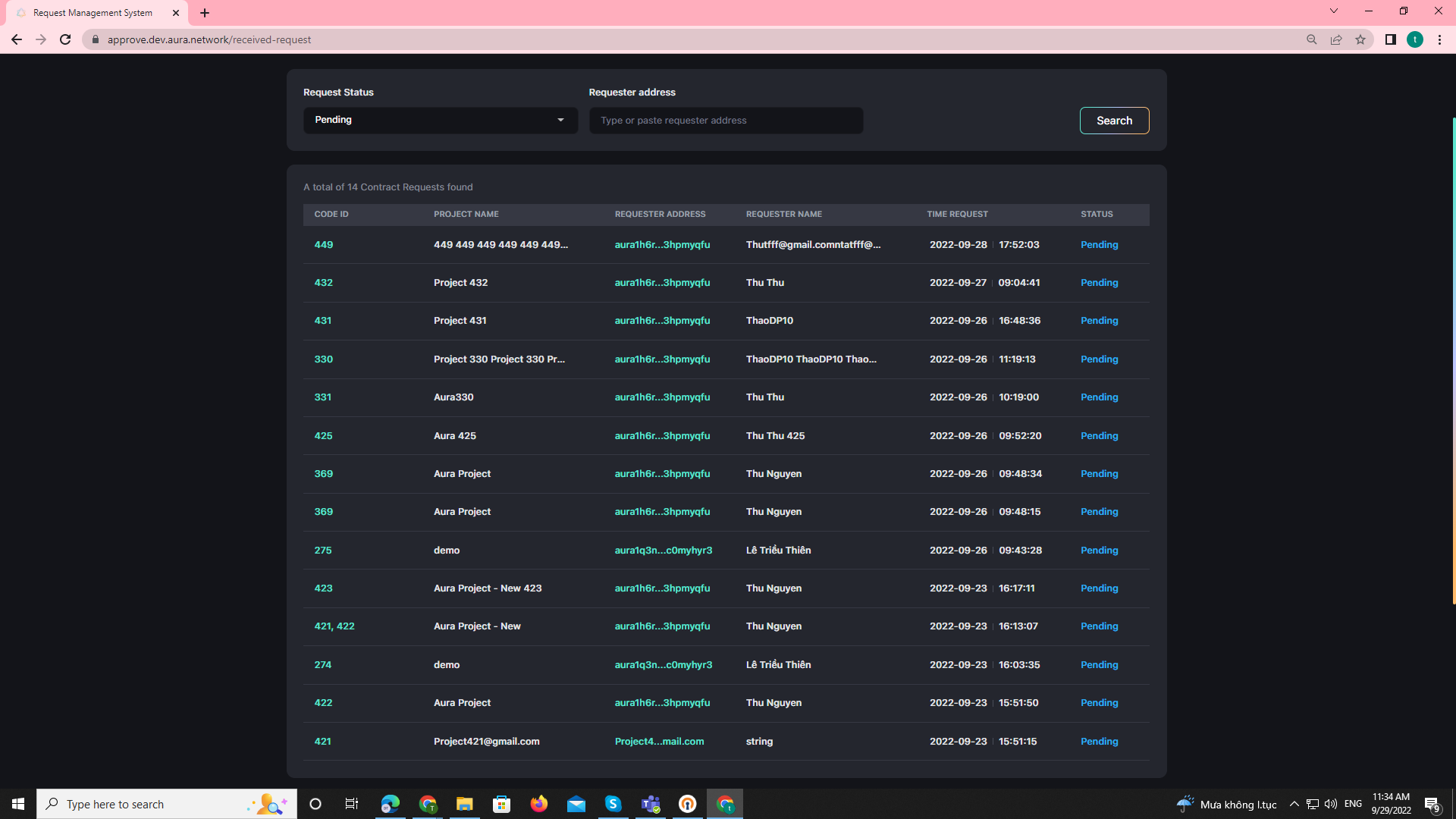Click the page vertical scrollbar
The width and height of the screenshot is (1456, 819).
coord(1453,360)
